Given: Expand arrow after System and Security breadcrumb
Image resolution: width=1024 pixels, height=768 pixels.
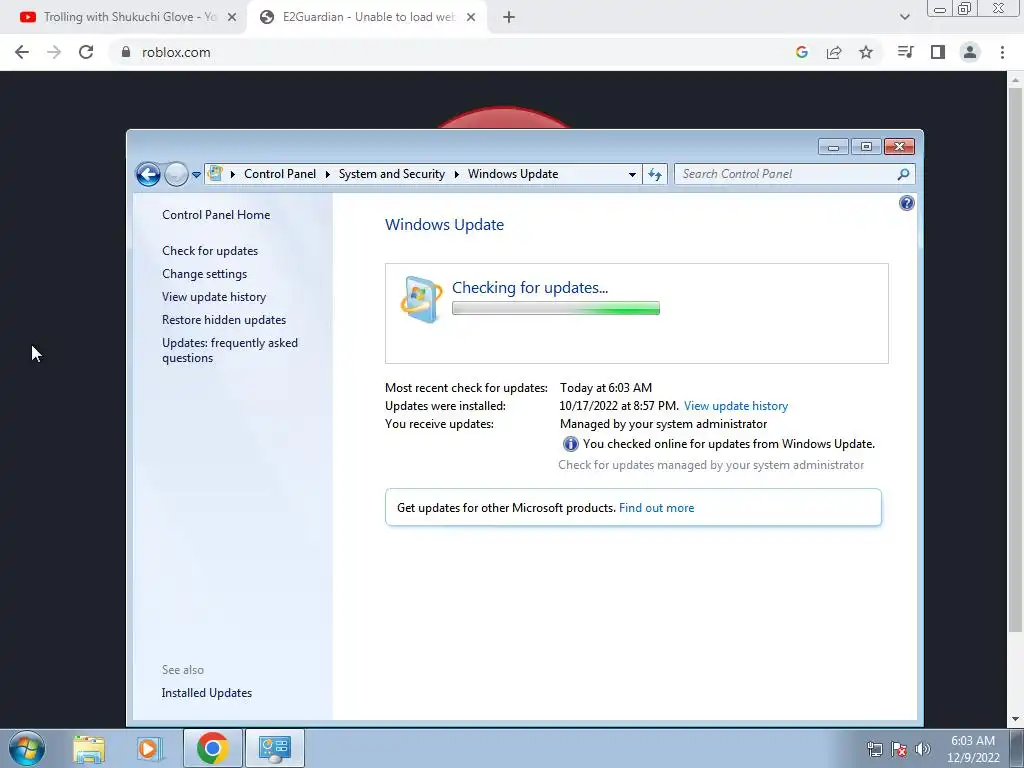Looking at the screenshot, I should tap(456, 174).
